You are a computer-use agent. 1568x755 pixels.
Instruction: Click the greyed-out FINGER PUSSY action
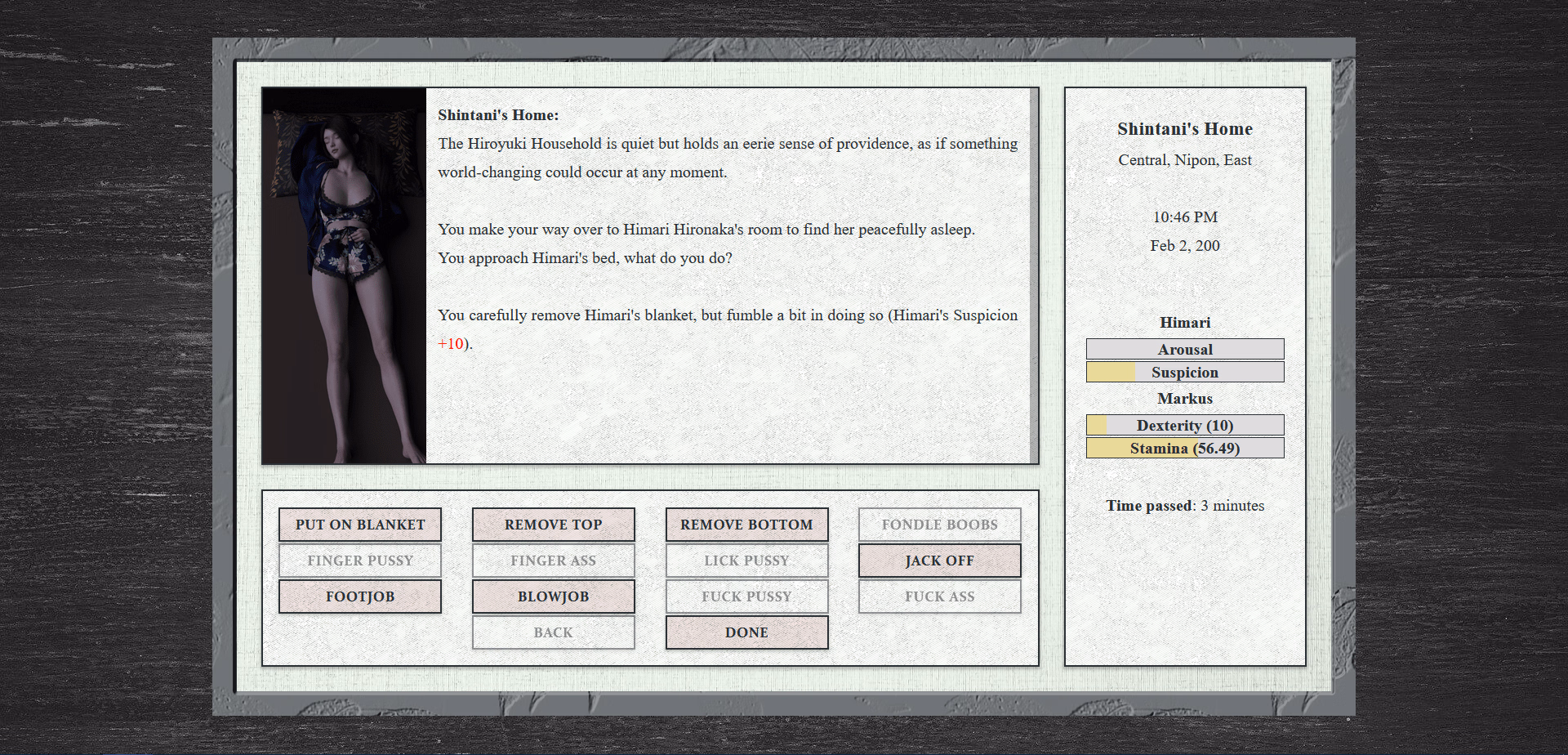(x=359, y=561)
